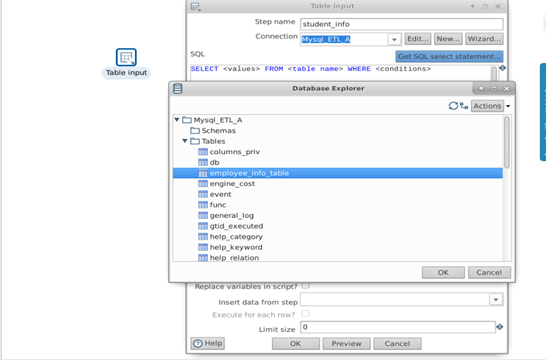
Task: Select the general_log table icon
Action: coord(203,216)
